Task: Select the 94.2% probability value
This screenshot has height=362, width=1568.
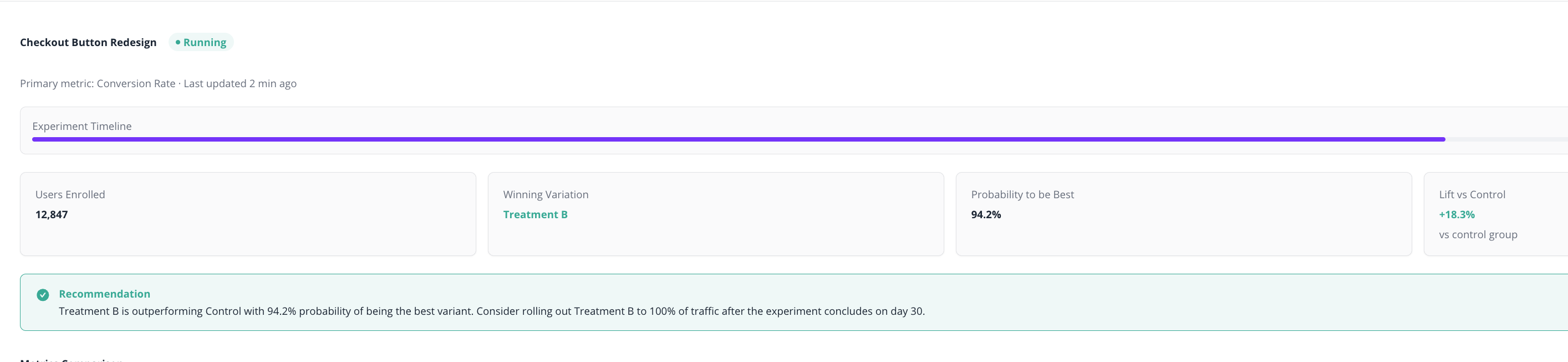Action: point(986,214)
